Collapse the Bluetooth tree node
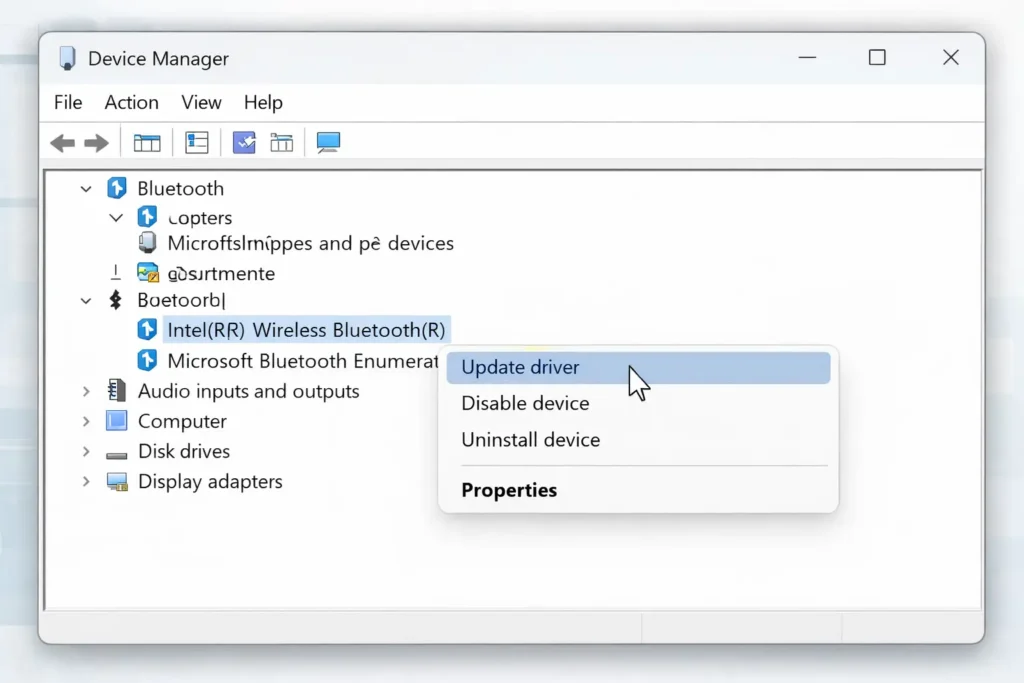Image resolution: width=1024 pixels, height=683 pixels. 86,188
